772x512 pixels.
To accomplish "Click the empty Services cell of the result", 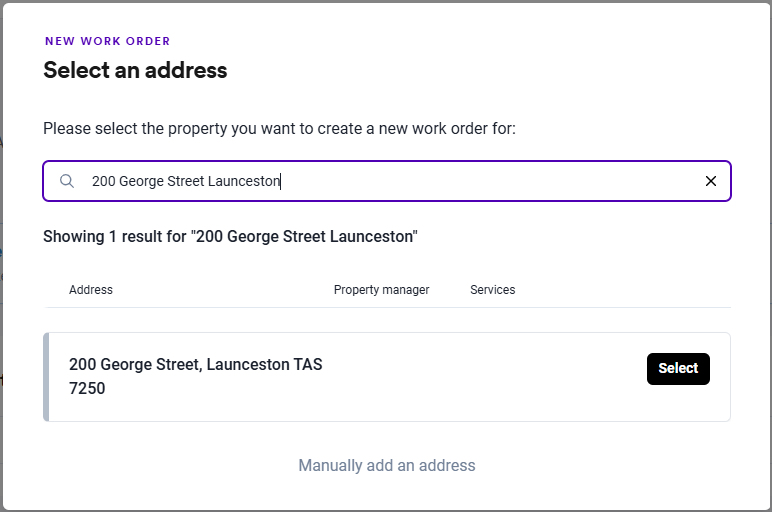I will coord(492,377).
